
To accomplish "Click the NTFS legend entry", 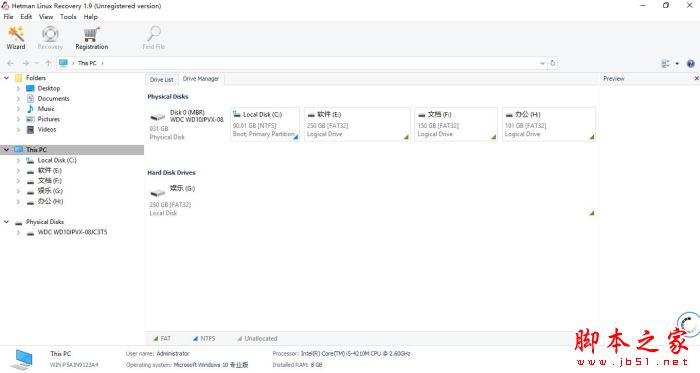I will [204, 339].
